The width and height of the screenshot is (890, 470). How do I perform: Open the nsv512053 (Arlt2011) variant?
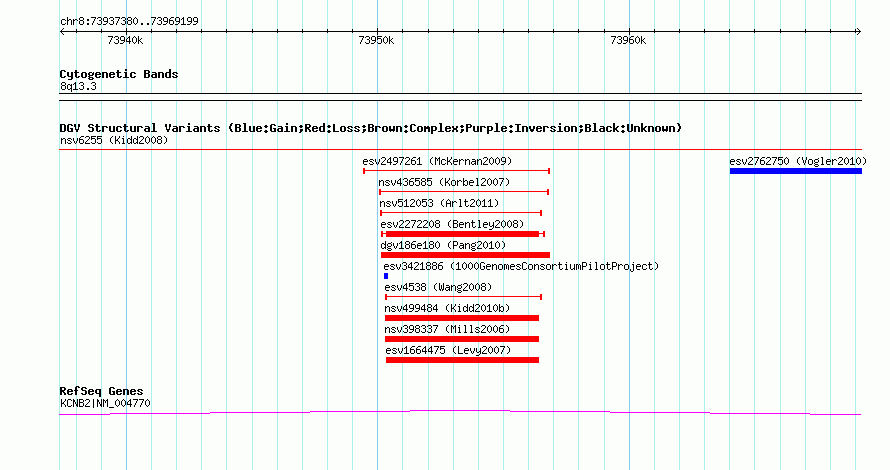(439, 203)
